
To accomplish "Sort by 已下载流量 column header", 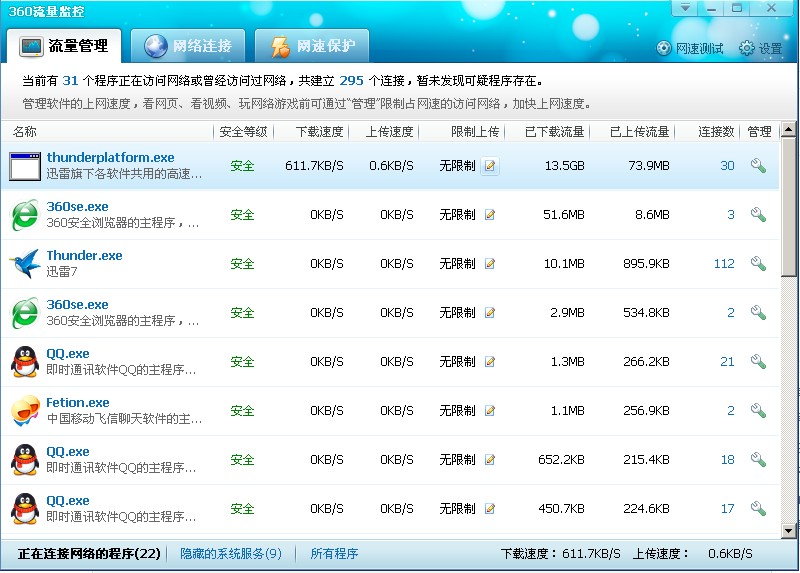I will (x=555, y=132).
